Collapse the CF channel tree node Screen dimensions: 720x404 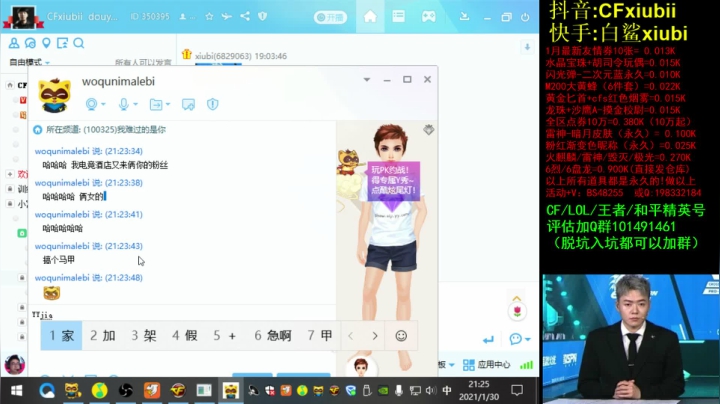pos(10,85)
